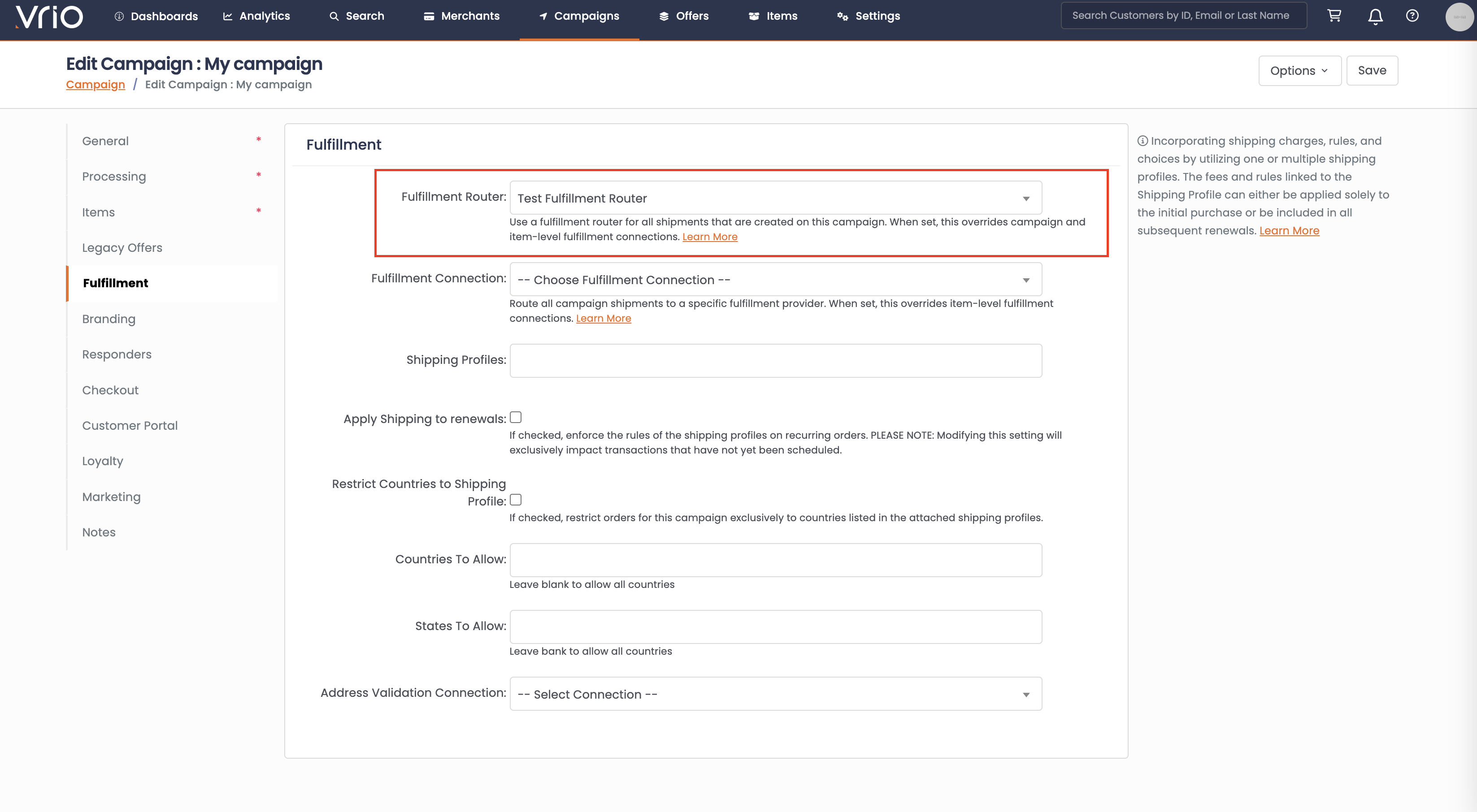This screenshot has height=812, width=1477.
Task: Enable Apply Shipping to renewals checkbox
Action: [516, 417]
